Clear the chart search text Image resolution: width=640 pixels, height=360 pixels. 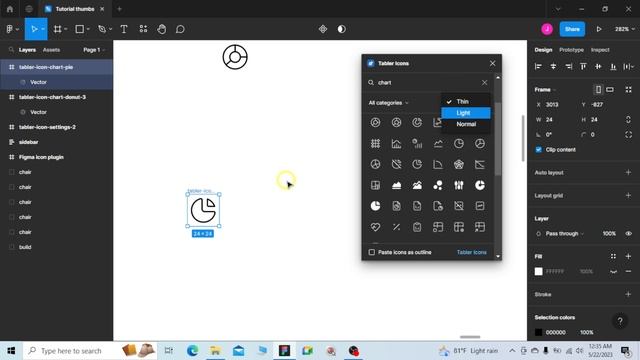point(484,82)
